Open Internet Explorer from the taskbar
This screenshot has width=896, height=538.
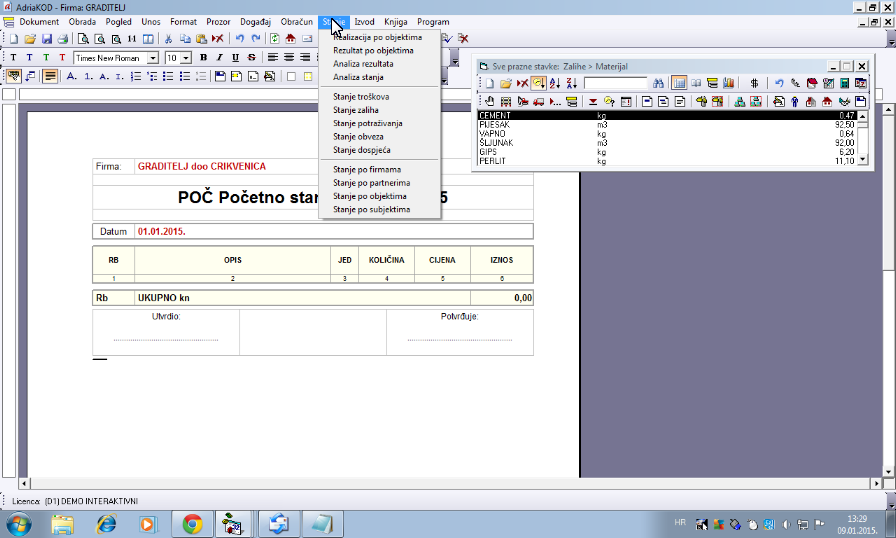click(107, 524)
